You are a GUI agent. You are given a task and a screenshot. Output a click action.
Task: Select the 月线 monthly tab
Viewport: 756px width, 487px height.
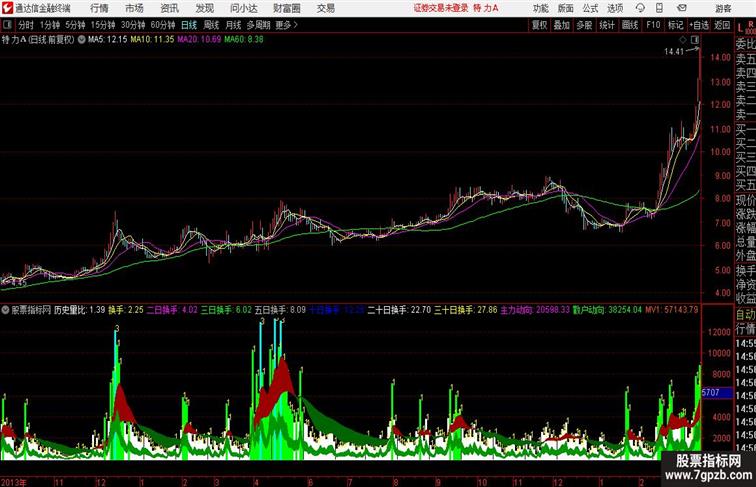[x=233, y=25]
